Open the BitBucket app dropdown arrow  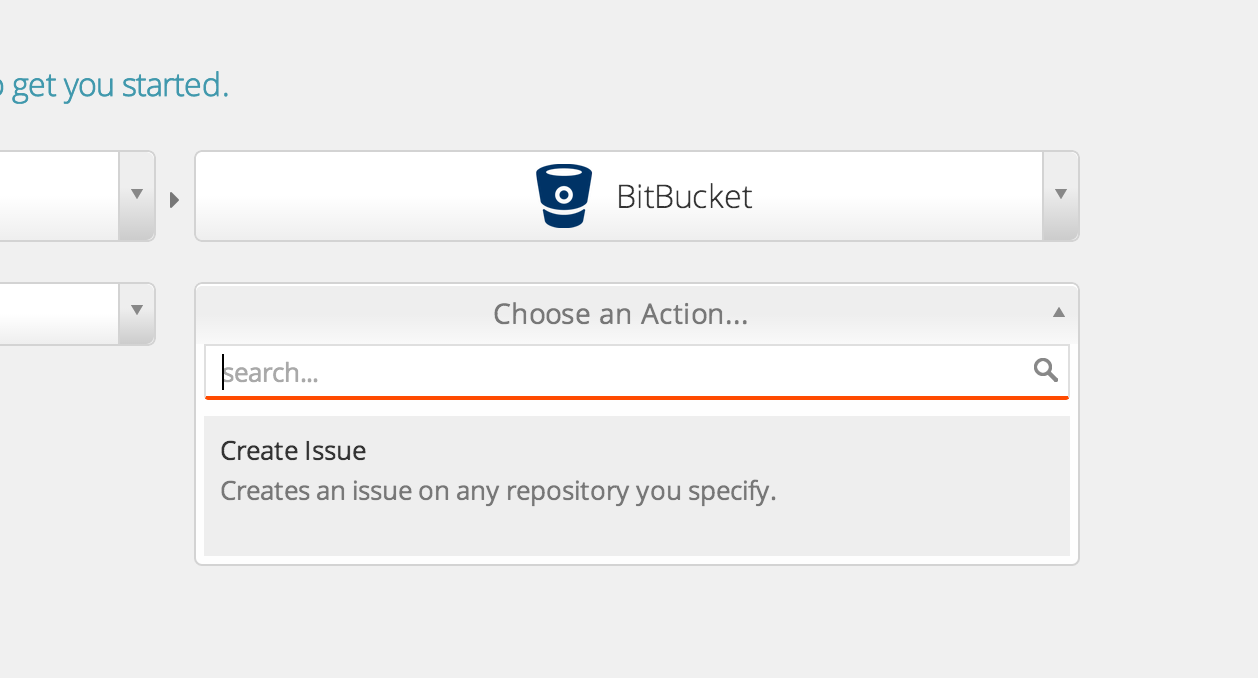coord(1061,195)
